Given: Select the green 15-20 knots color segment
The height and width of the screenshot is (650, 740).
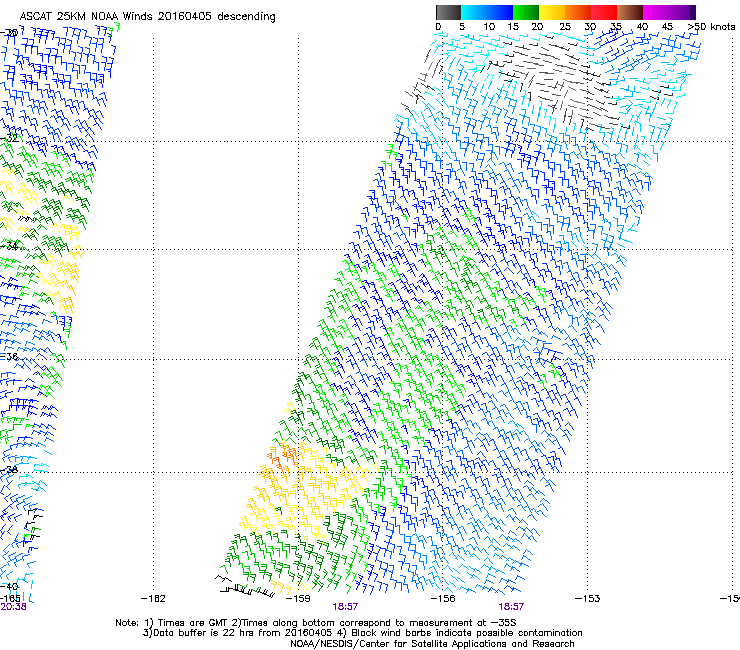Looking at the screenshot, I should [526, 12].
